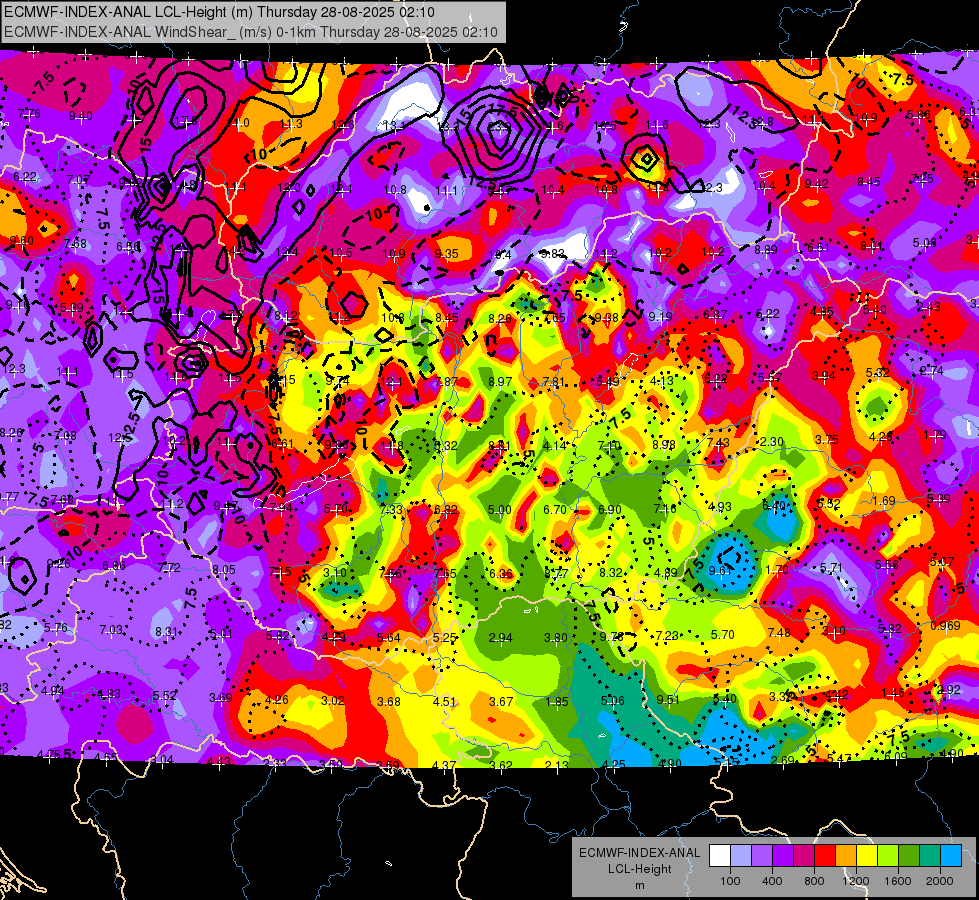The height and width of the screenshot is (900, 979).
Task: Click the map value 6.90
Action: (610, 510)
